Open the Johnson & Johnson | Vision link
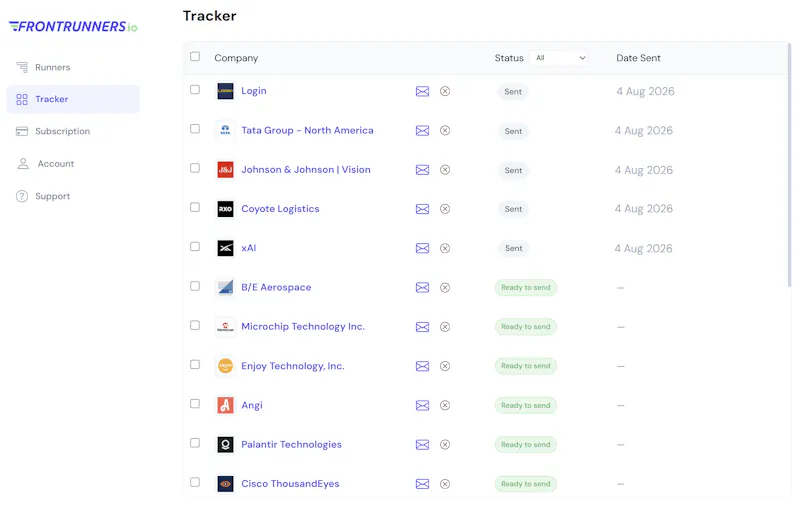The image size is (800, 512). [306, 170]
